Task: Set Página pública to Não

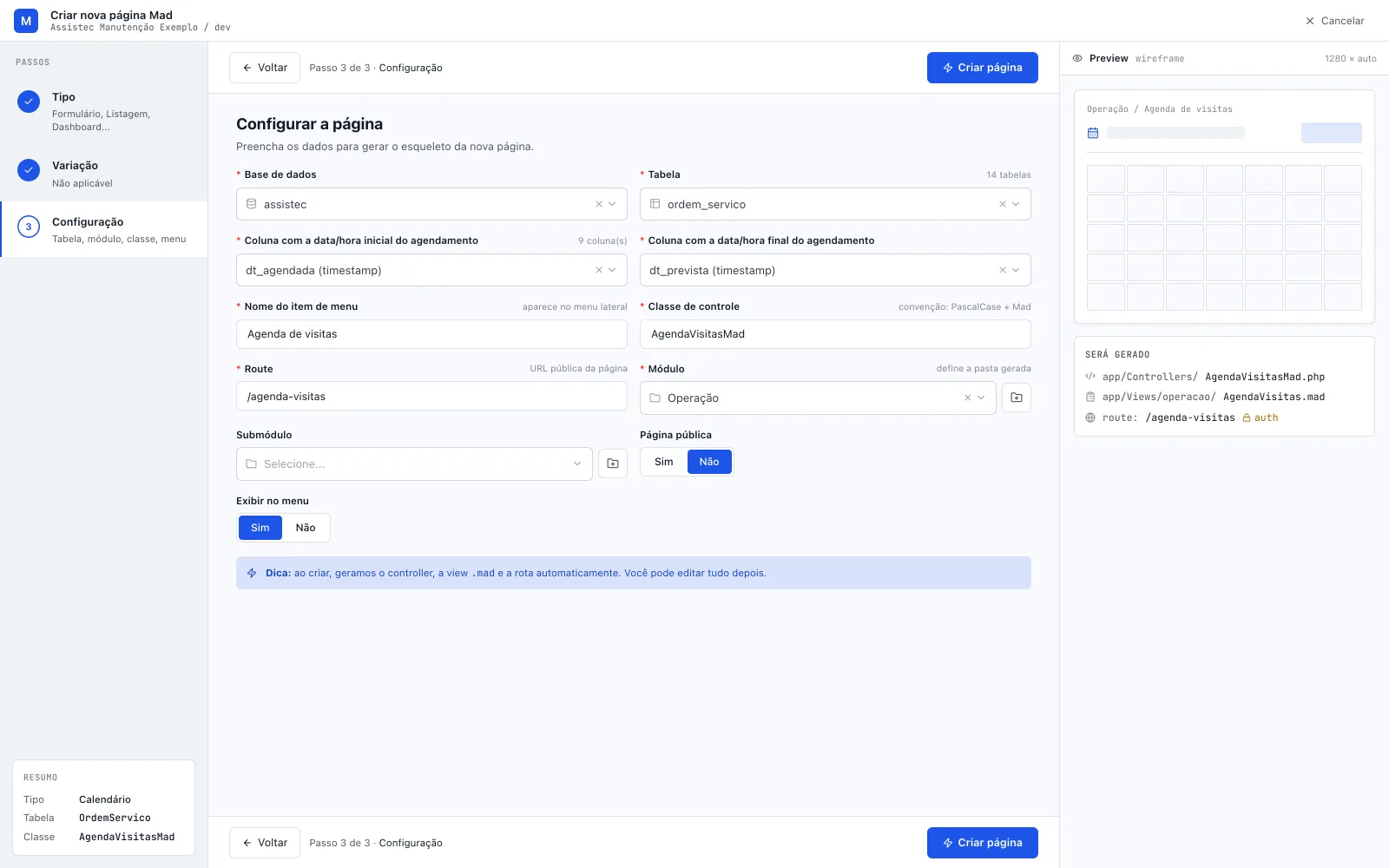Action: coord(709,462)
